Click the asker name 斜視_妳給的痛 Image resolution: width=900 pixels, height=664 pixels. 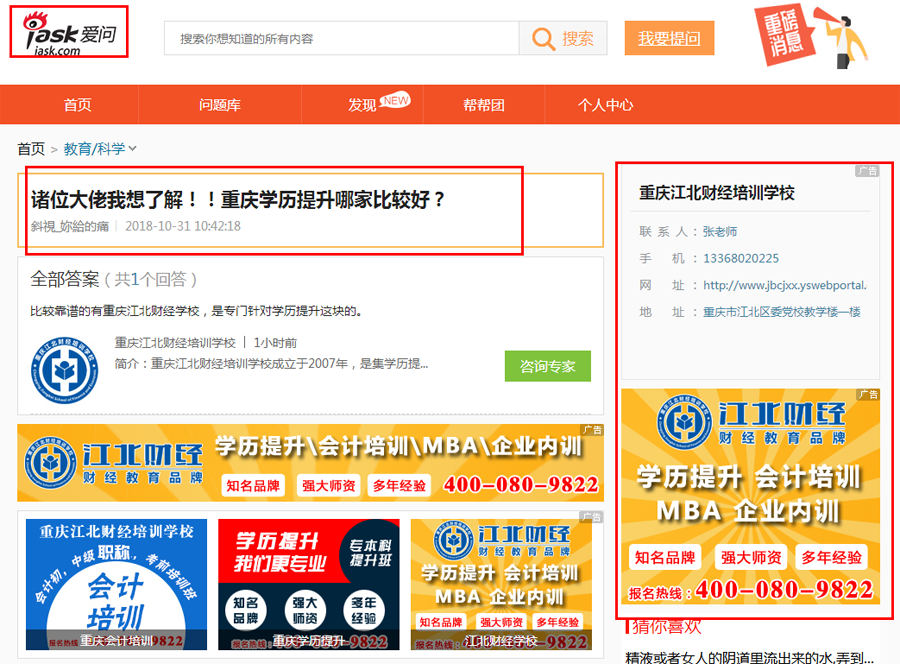point(69,226)
